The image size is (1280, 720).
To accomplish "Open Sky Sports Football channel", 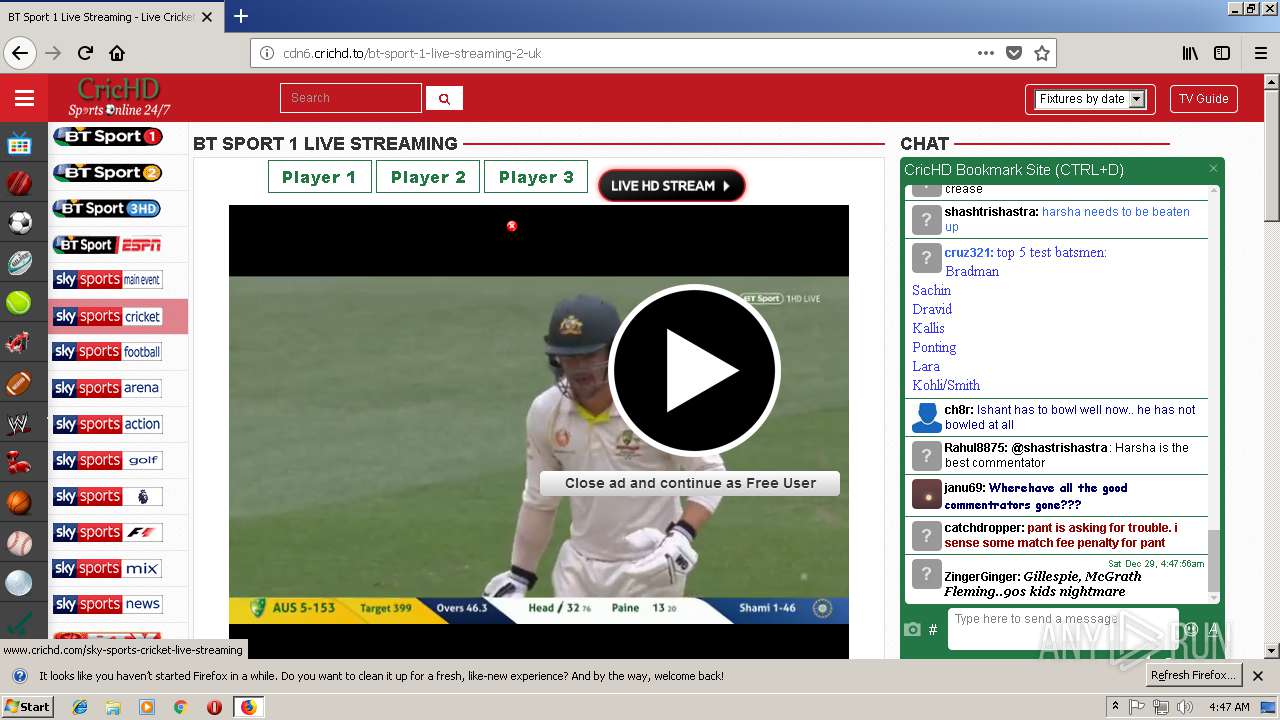I will 107,352.
